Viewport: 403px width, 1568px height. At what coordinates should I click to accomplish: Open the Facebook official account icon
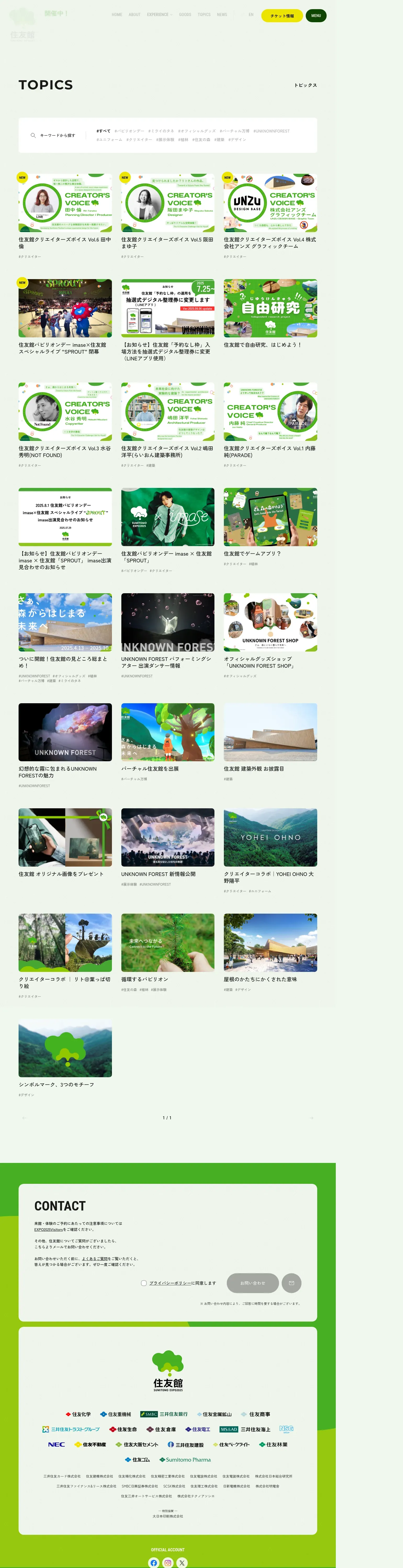coord(154,1562)
